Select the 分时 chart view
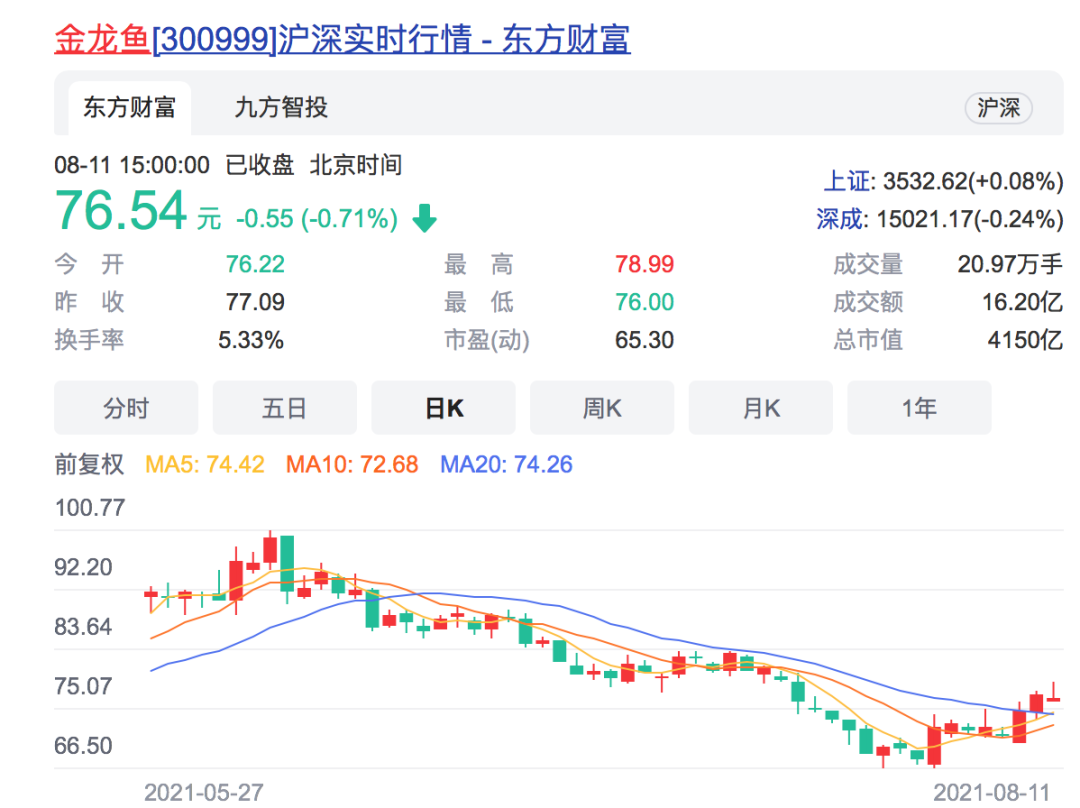The height and width of the screenshot is (808, 1080). [126, 408]
